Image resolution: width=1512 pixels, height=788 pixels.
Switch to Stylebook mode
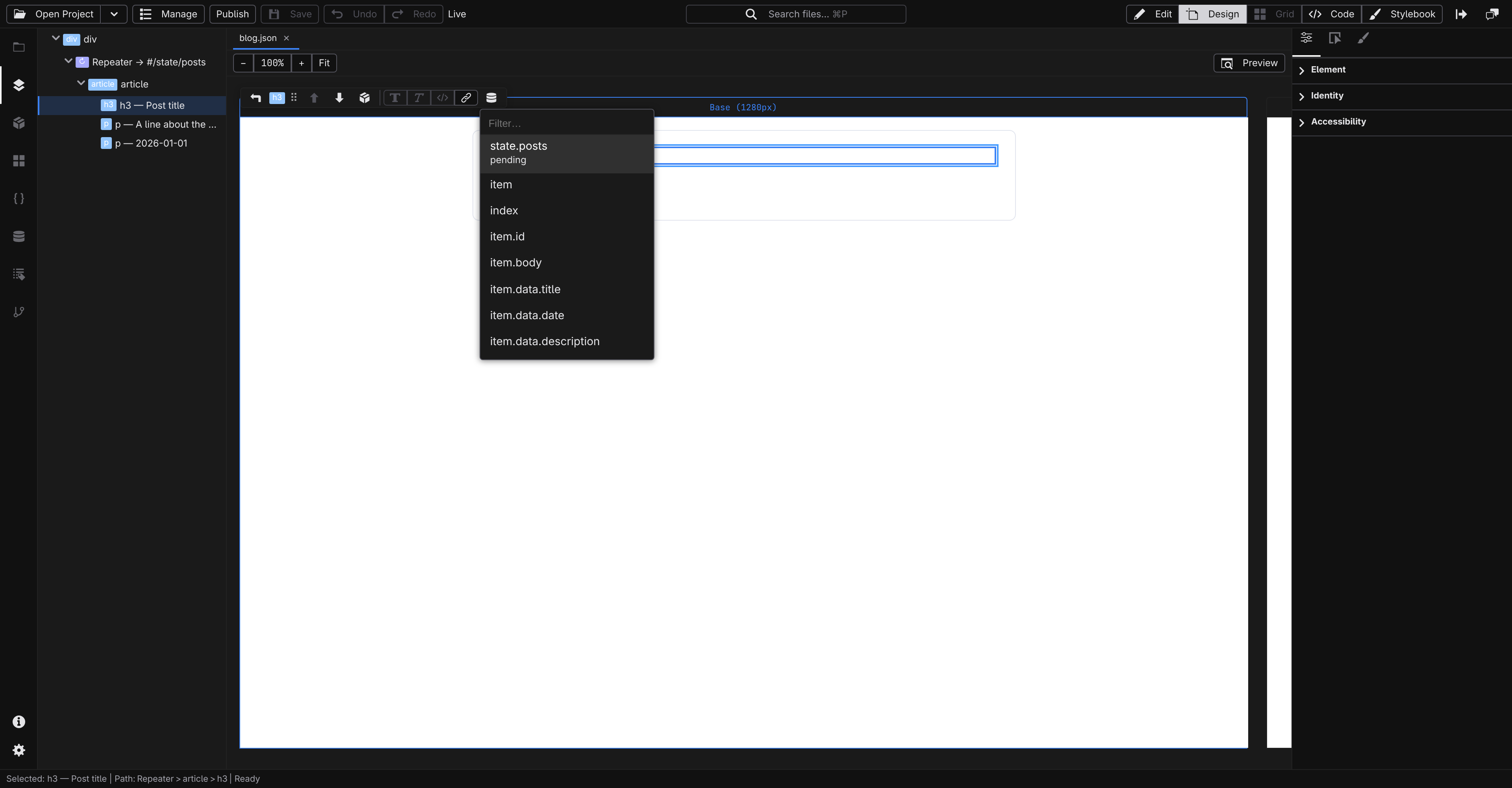[1402, 14]
